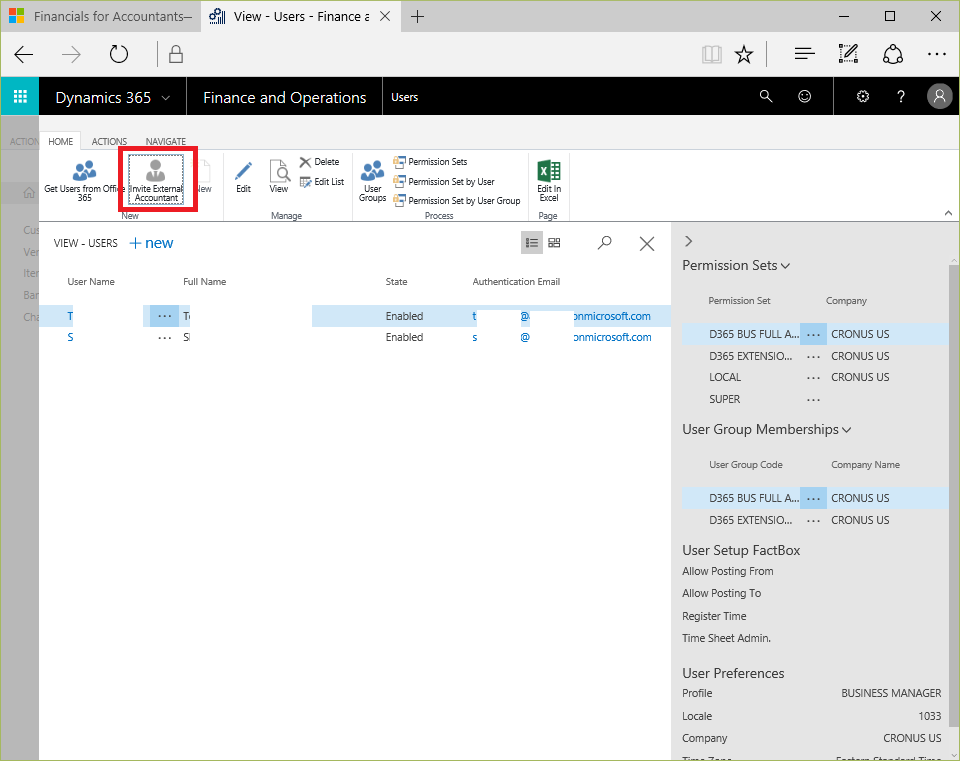This screenshot has width=960, height=761.
Task: Click Users breadcrumb in header
Action: [405, 97]
